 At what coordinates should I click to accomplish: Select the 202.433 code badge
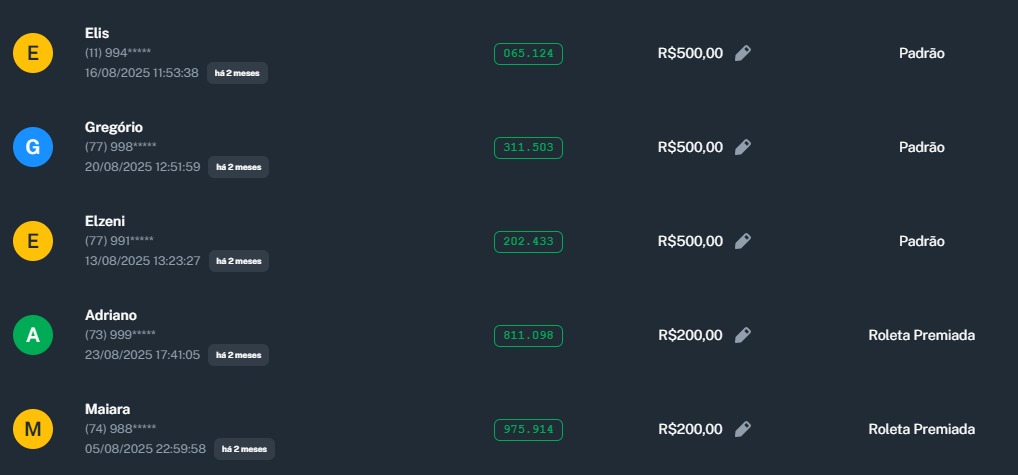528,241
